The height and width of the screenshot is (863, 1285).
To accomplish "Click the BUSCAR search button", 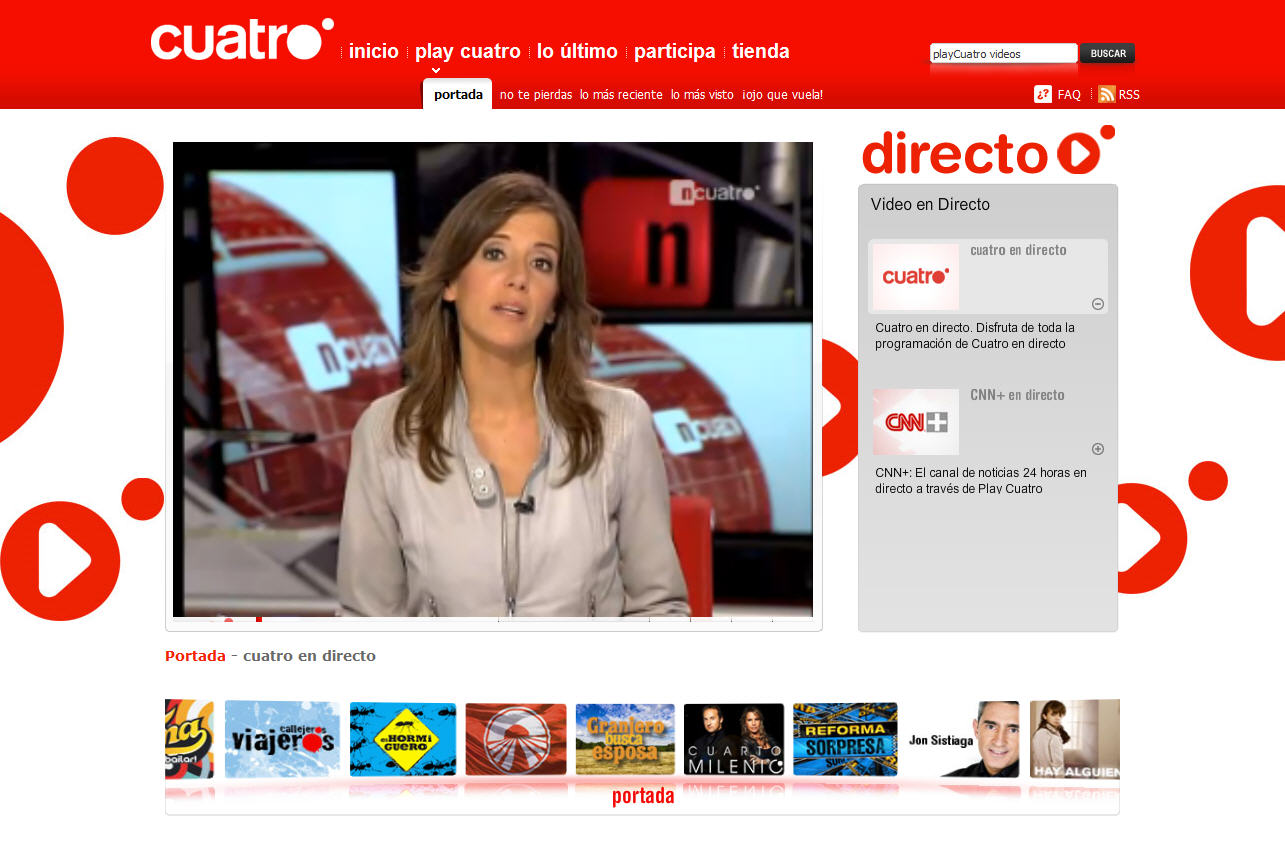I will [1108, 54].
